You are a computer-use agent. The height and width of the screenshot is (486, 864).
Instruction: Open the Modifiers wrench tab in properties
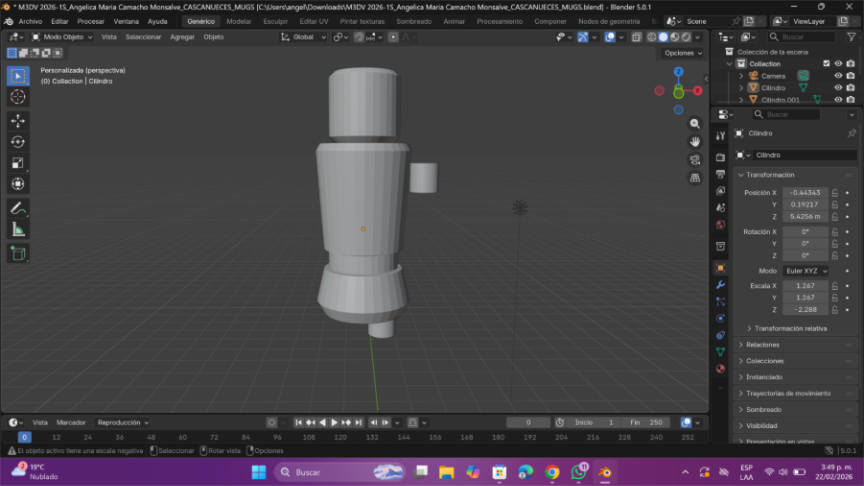pyautogui.click(x=720, y=285)
